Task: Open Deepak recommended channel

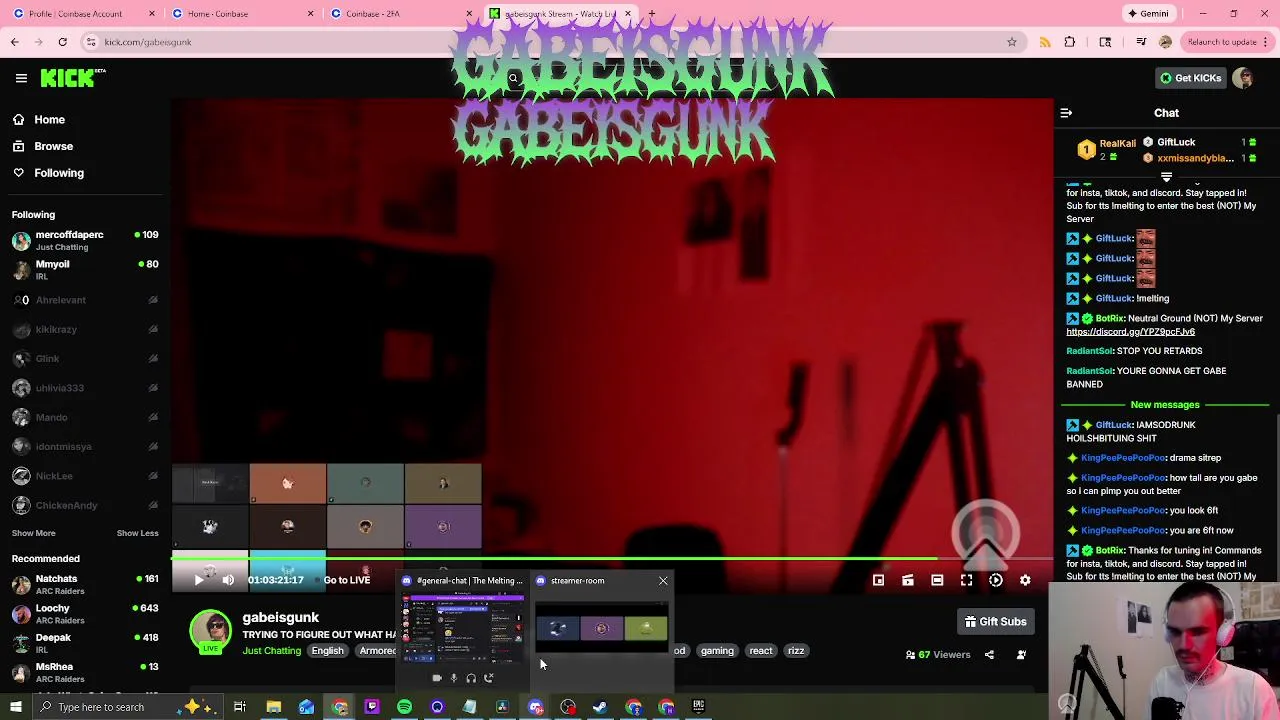Action: (x=85, y=643)
